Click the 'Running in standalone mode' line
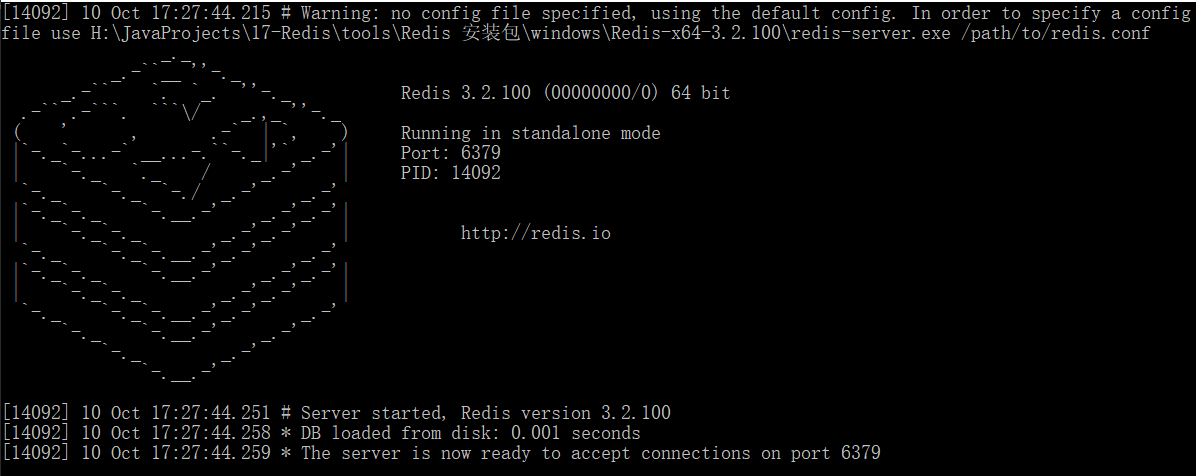Image resolution: width=1196 pixels, height=476 pixels. pos(530,133)
